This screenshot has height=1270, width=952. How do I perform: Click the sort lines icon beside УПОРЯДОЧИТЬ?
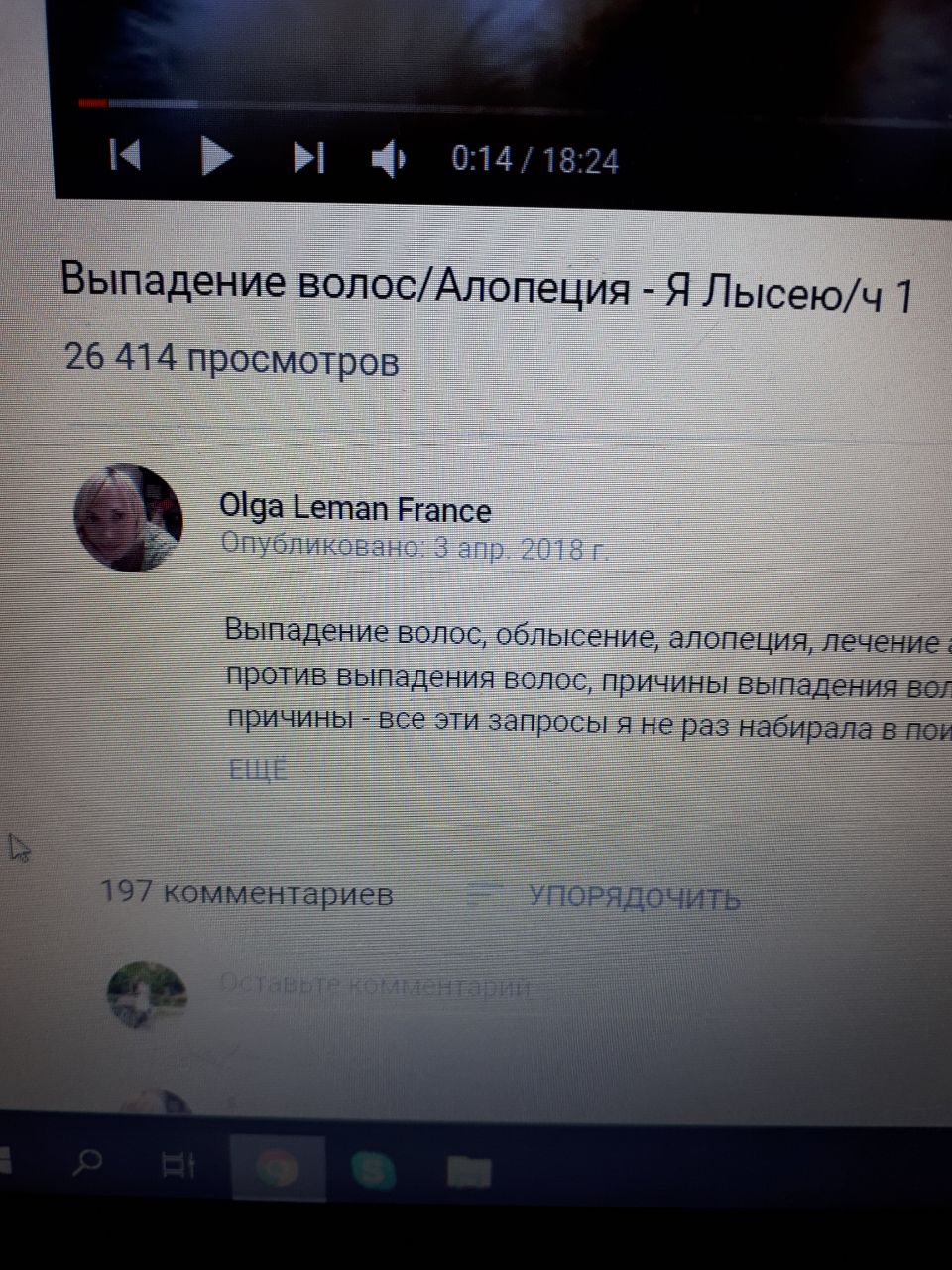pos(484,896)
